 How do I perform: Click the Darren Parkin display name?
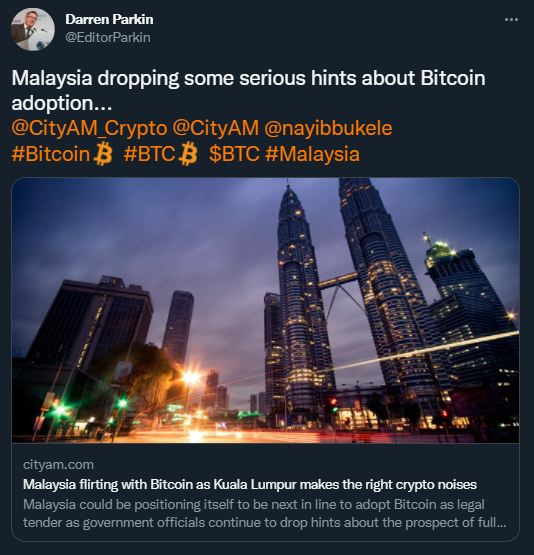[109, 19]
